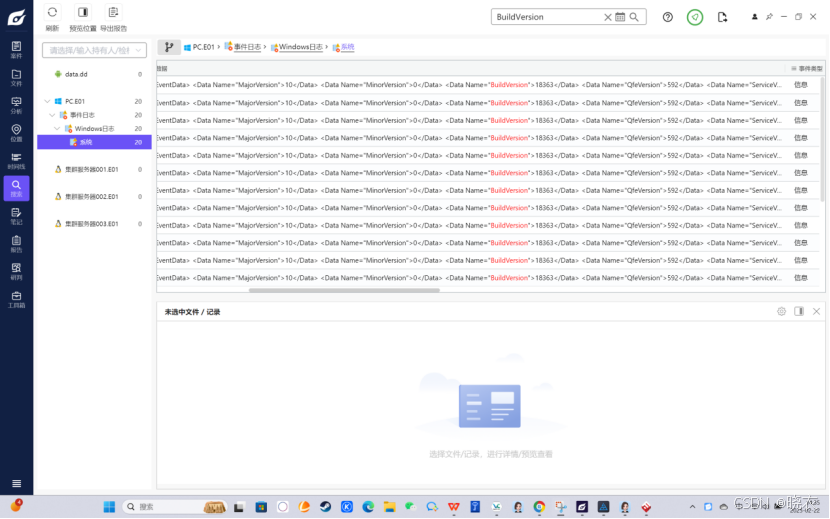
Task: Select the 系统 tree item
Action: 94,142
